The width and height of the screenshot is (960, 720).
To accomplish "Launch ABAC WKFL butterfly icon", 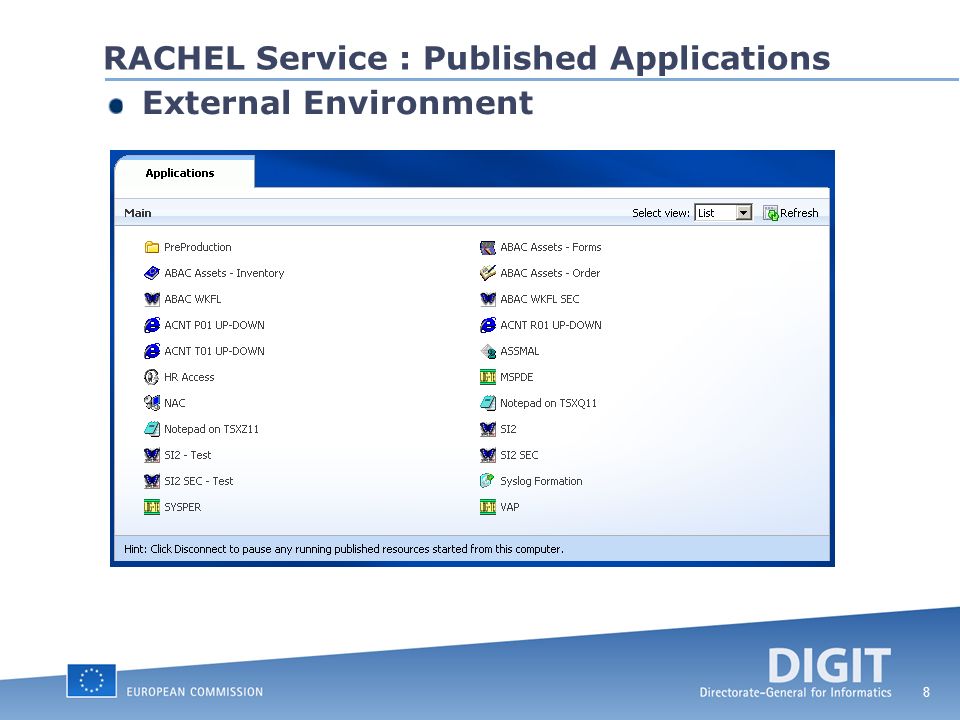I will click(x=152, y=299).
